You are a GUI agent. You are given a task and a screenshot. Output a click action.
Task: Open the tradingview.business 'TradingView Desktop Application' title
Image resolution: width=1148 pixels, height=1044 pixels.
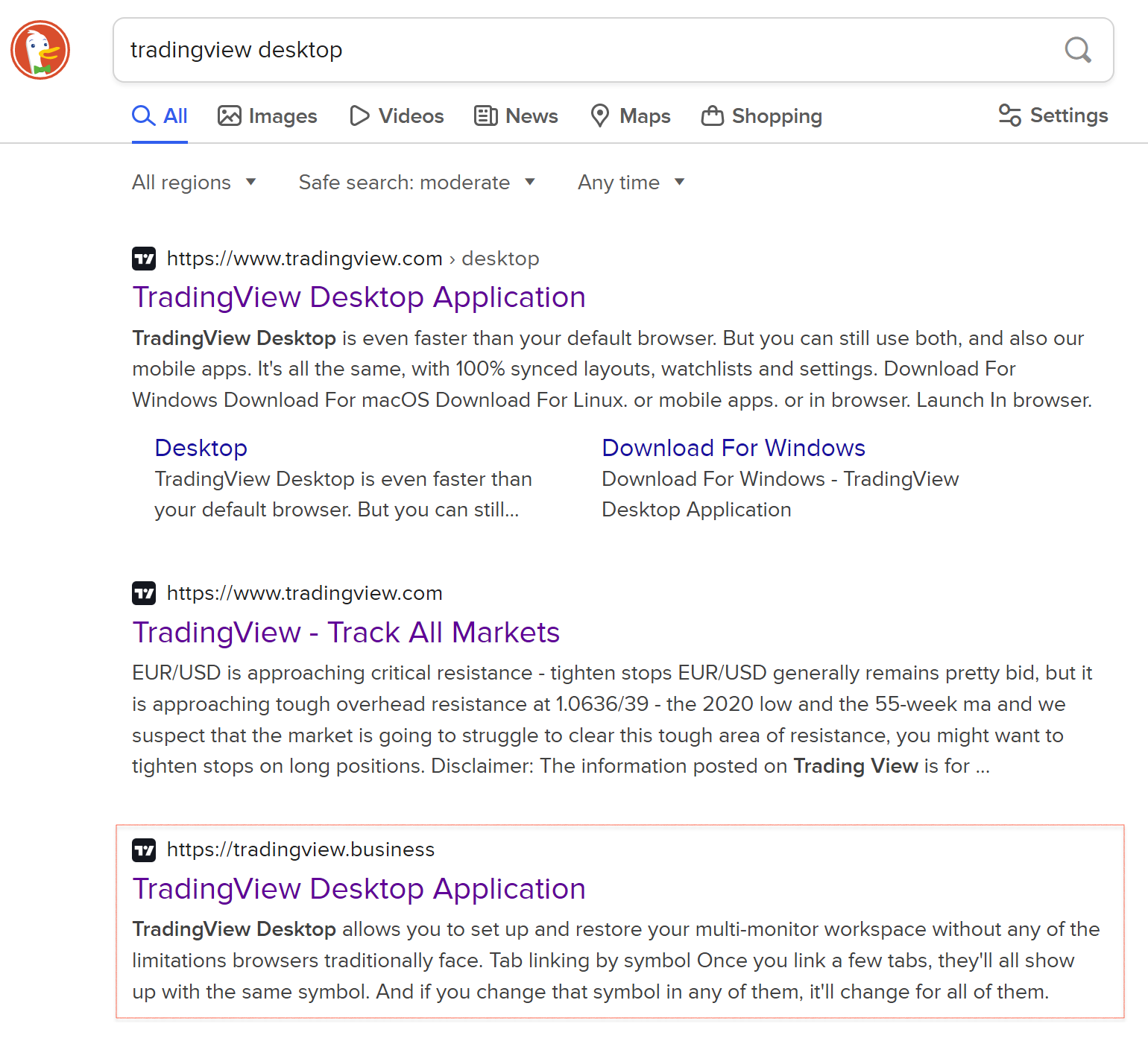pyautogui.click(x=359, y=889)
